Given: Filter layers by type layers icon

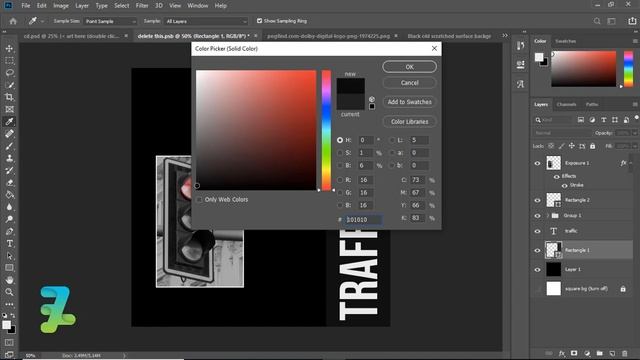Looking at the screenshot, I should click(604, 120).
